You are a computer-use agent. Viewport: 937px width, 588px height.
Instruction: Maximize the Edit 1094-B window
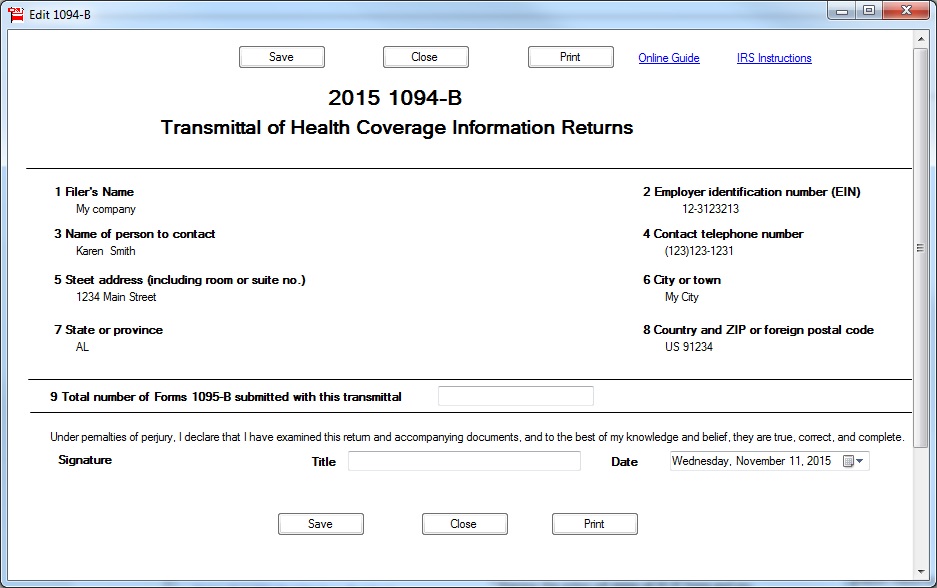[x=868, y=11]
